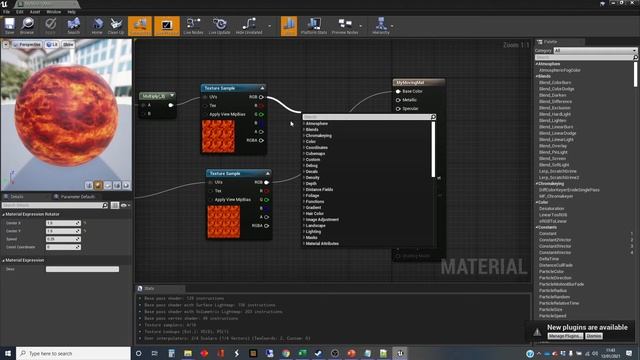
Task: Open dropdown arrow beside Preview Nodes
Action: pyautogui.click(x=360, y=26)
